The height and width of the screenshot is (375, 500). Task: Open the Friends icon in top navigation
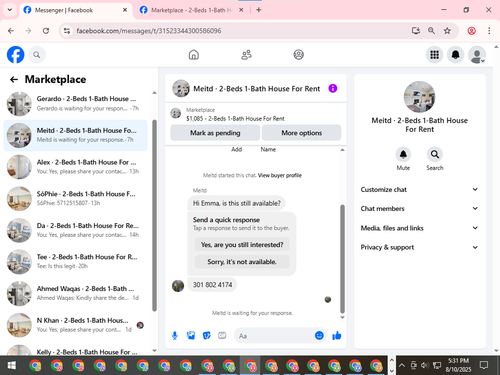coord(246,55)
